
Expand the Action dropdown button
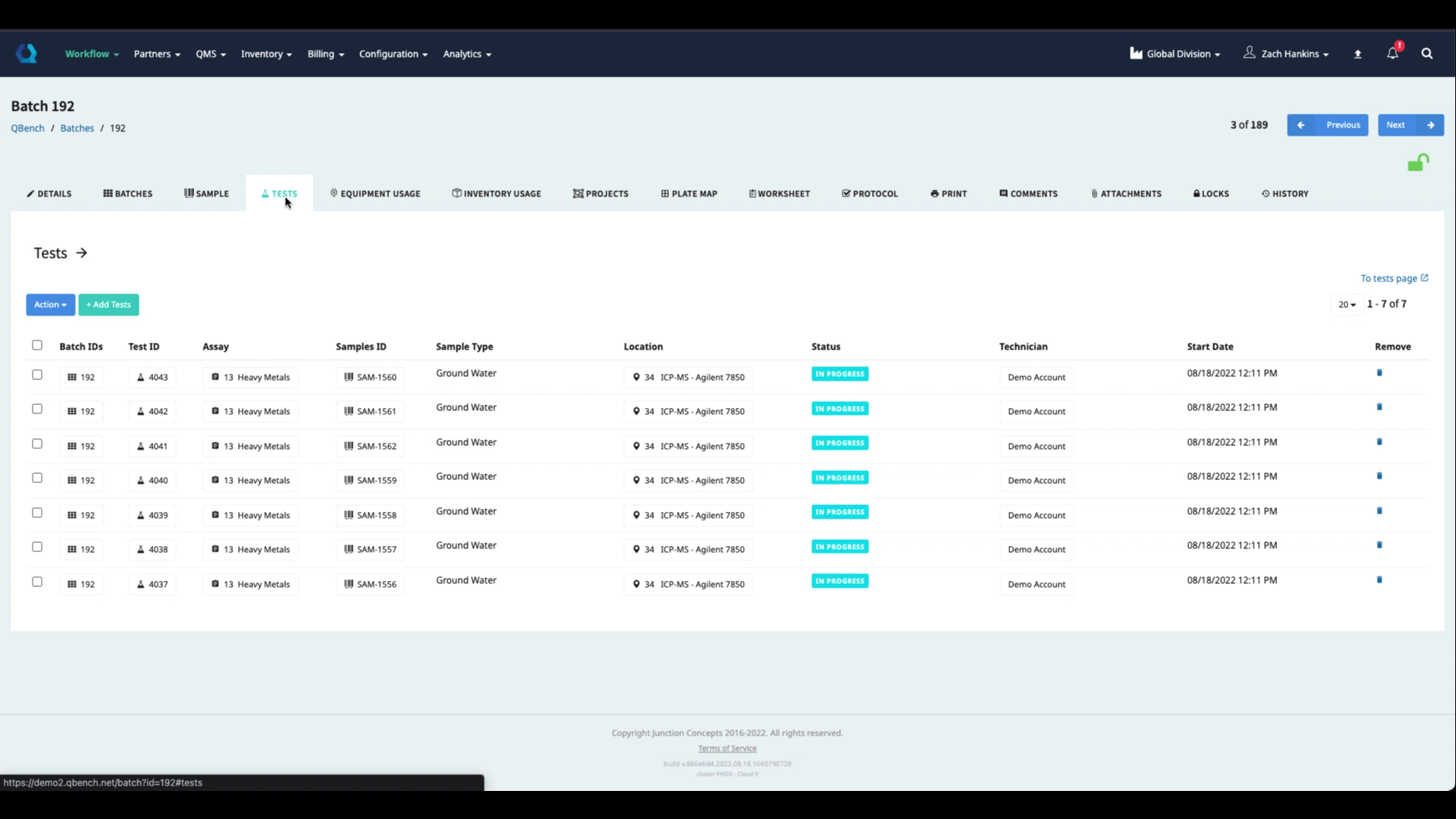coord(50,305)
